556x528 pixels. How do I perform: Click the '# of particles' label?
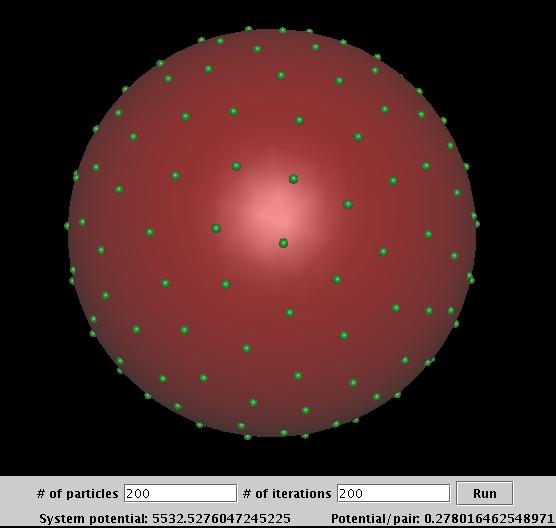click(x=77, y=494)
